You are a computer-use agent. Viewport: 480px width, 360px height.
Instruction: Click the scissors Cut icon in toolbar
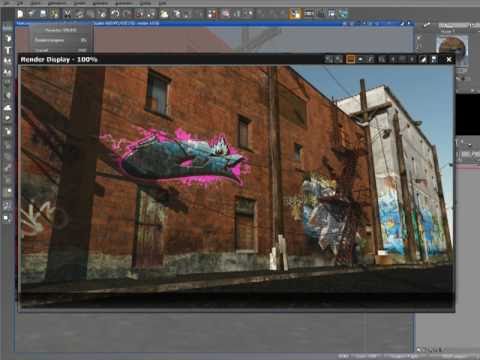pyautogui.click(x=67, y=14)
